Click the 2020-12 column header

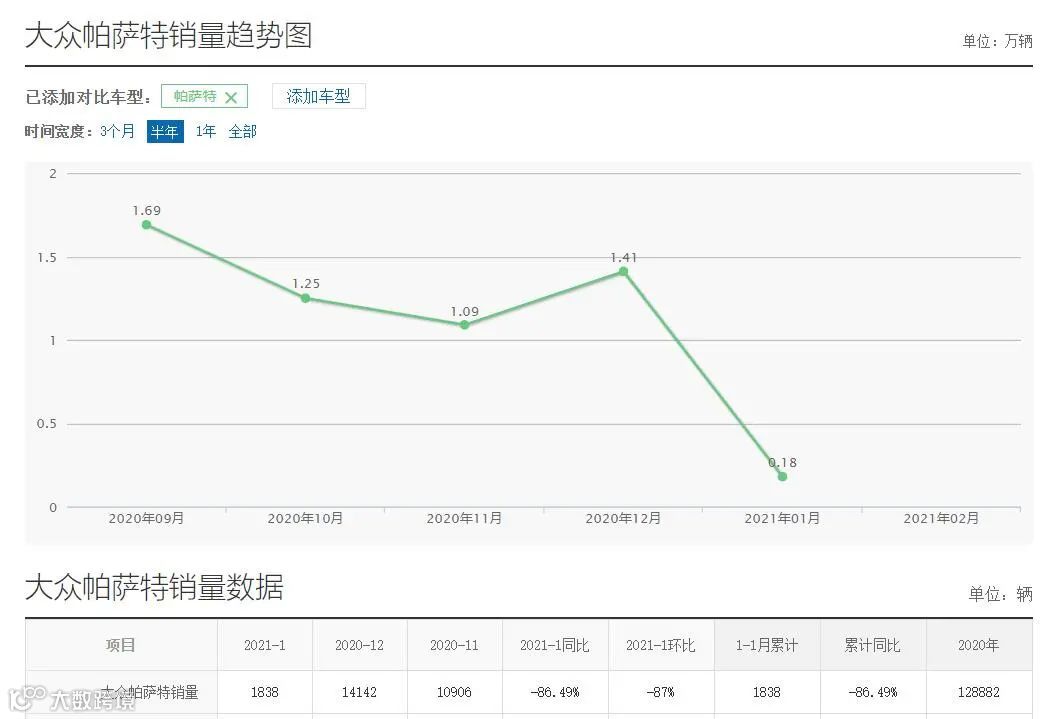(359, 645)
